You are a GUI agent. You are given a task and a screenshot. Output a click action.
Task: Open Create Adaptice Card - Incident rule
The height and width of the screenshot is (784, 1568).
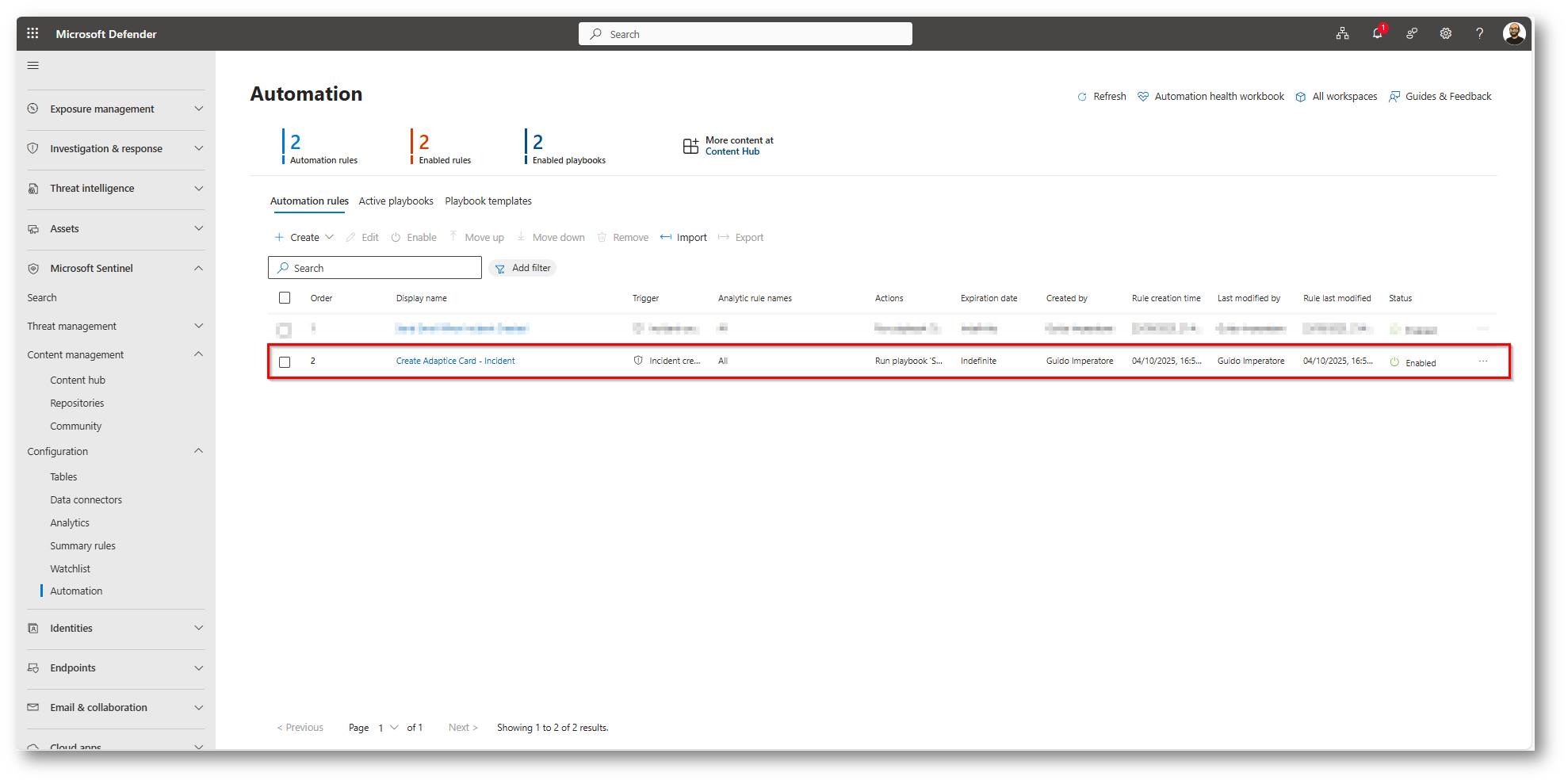tap(455, 361)
